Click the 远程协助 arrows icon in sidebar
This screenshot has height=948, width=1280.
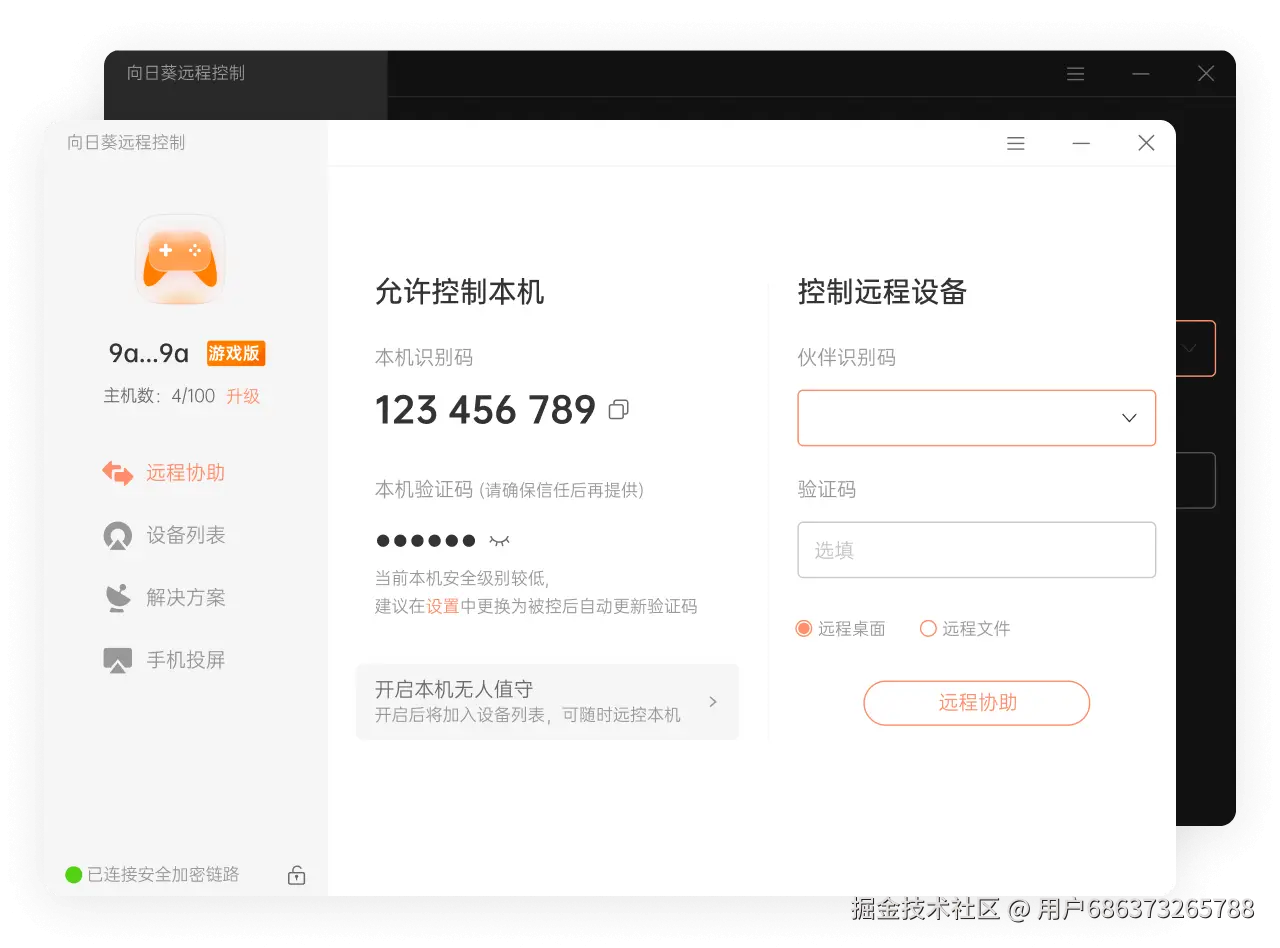118,473
